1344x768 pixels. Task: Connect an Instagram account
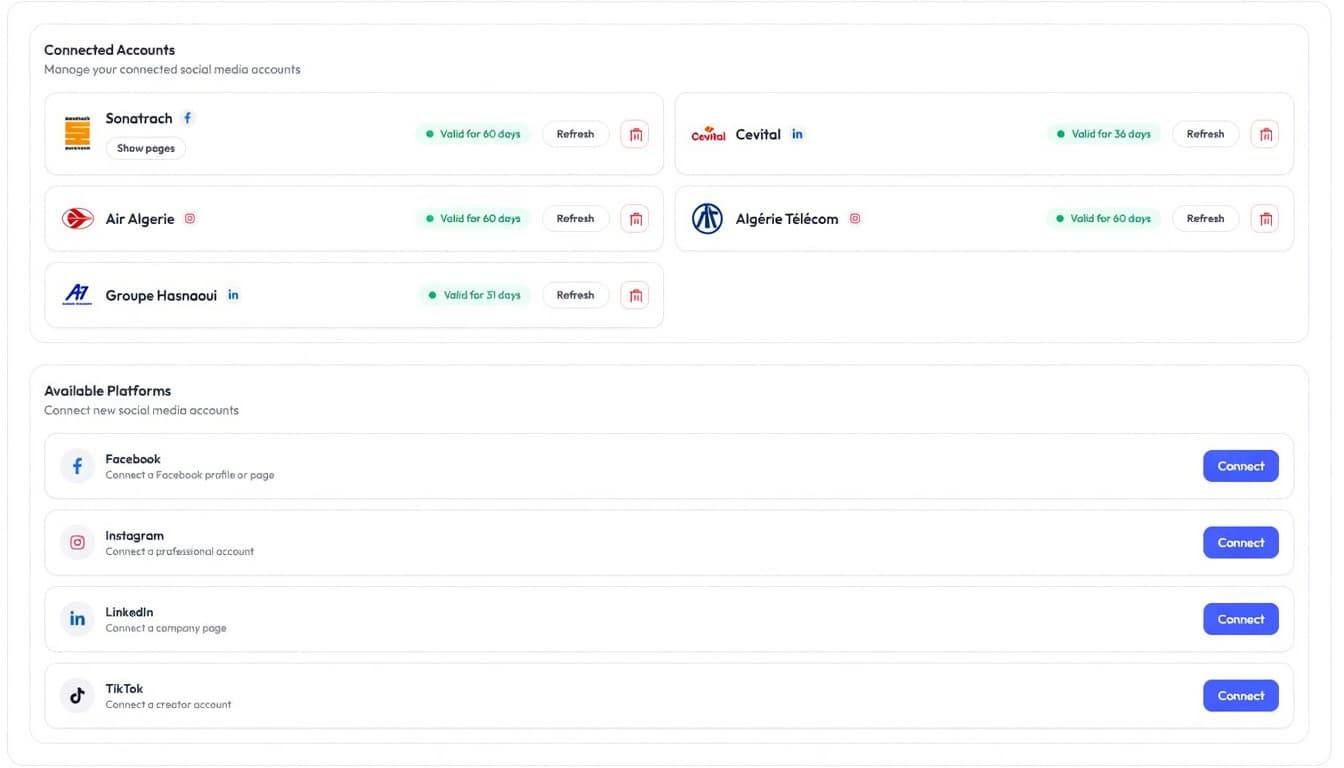pos(1241,543)
